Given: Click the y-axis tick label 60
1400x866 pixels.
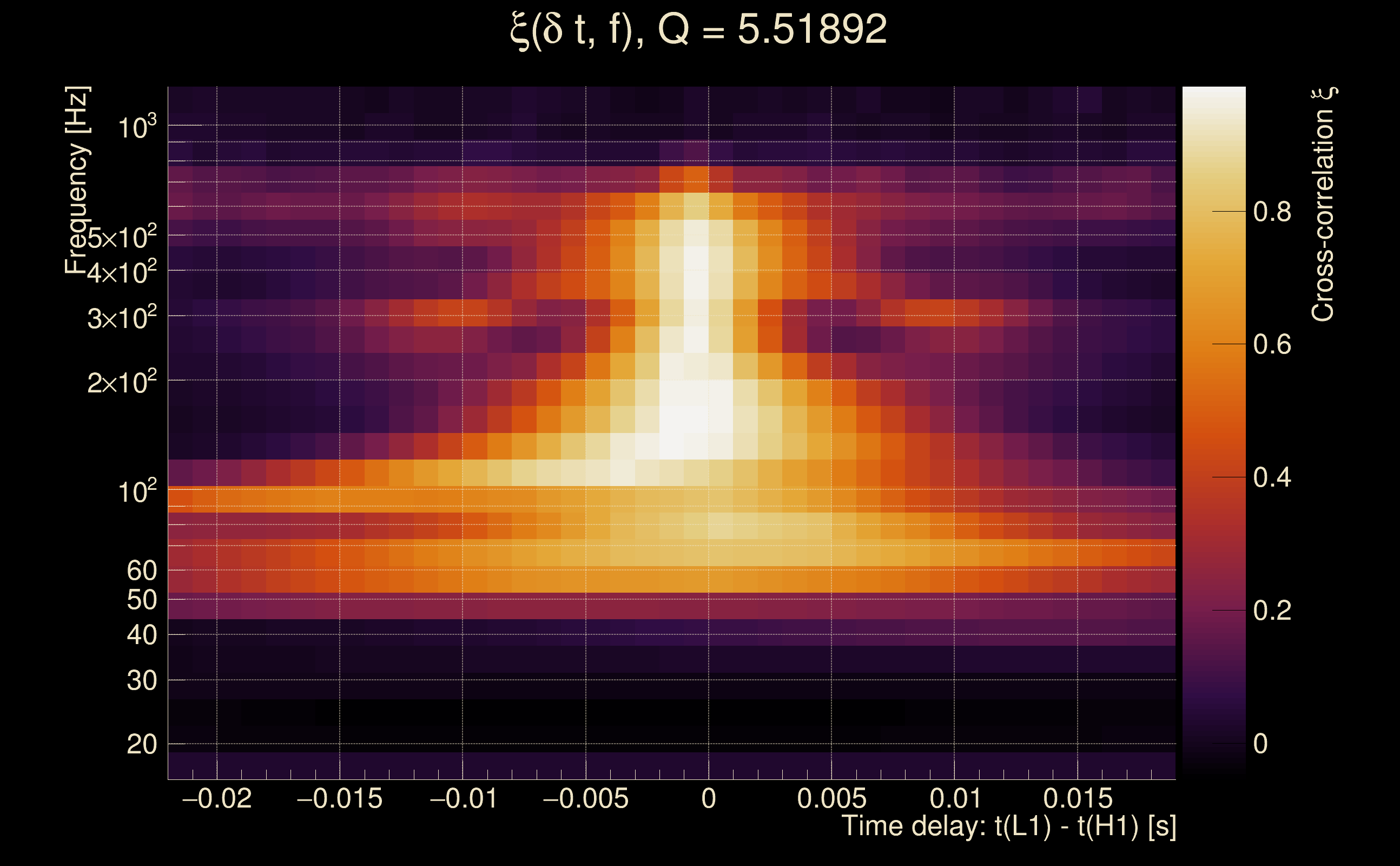Looking at the screenshot, I should (x=141, y=570).
